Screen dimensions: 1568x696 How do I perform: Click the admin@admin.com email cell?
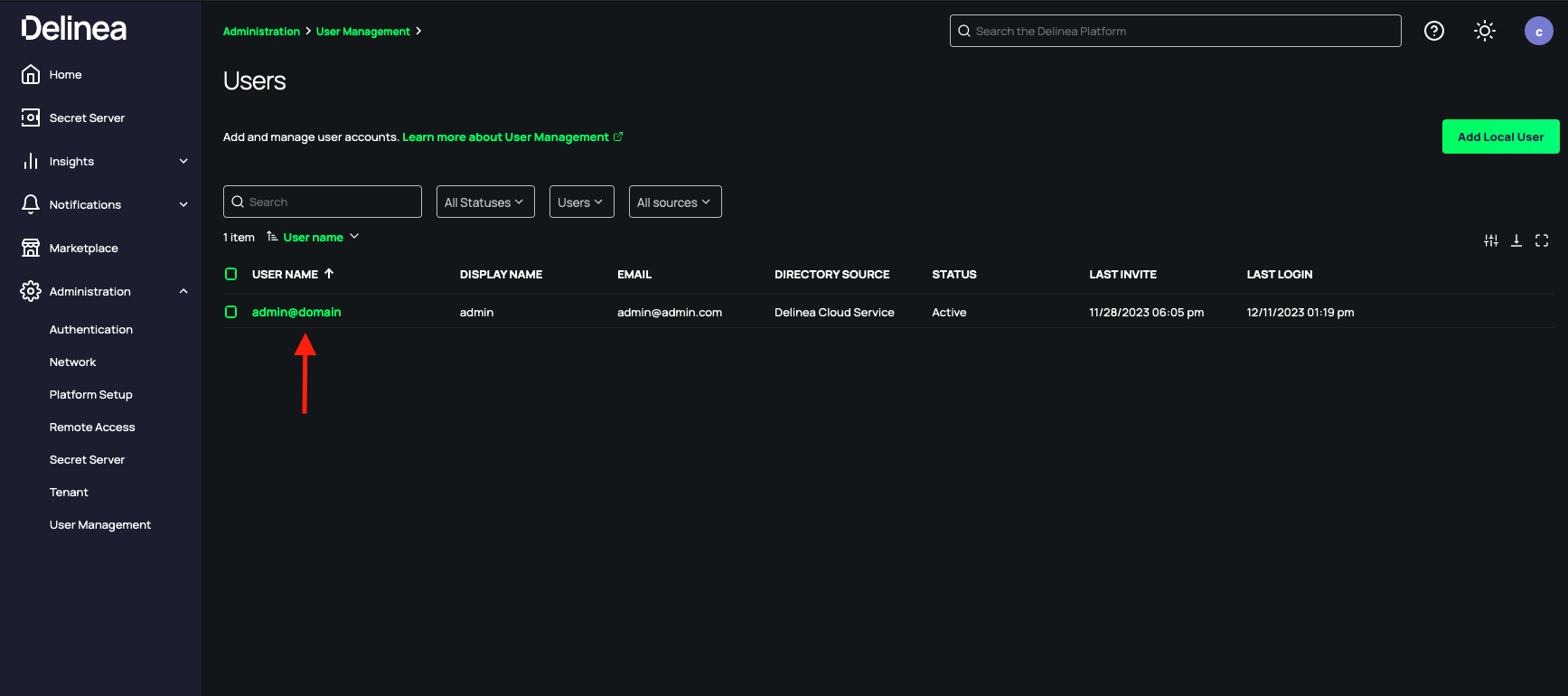tap(670, 312)
